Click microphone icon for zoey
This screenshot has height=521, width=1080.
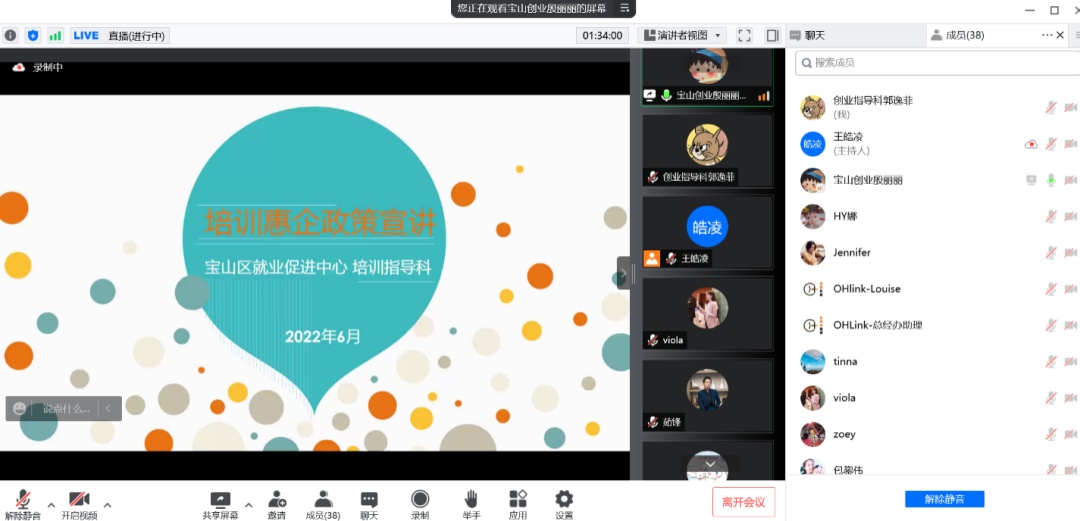tap(1050, 434)
